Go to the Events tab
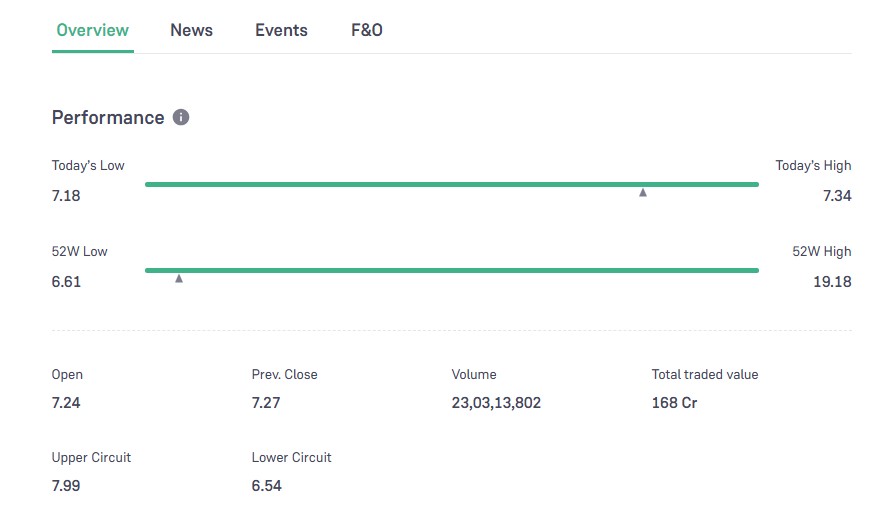 pyautogui.click(x=281, y=30)
